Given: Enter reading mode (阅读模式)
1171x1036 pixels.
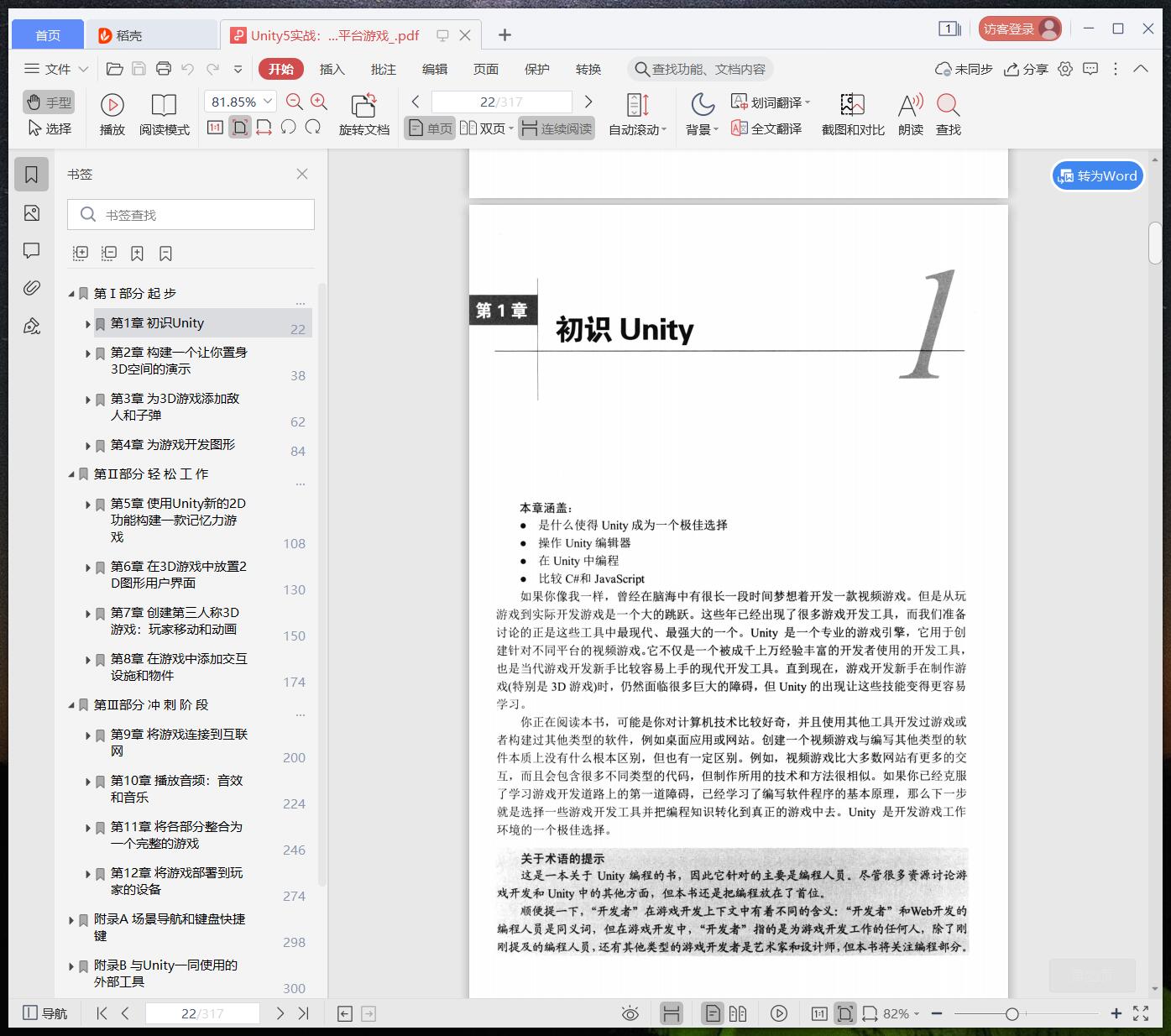Looking at the screenshot, I should click(165, 114).
